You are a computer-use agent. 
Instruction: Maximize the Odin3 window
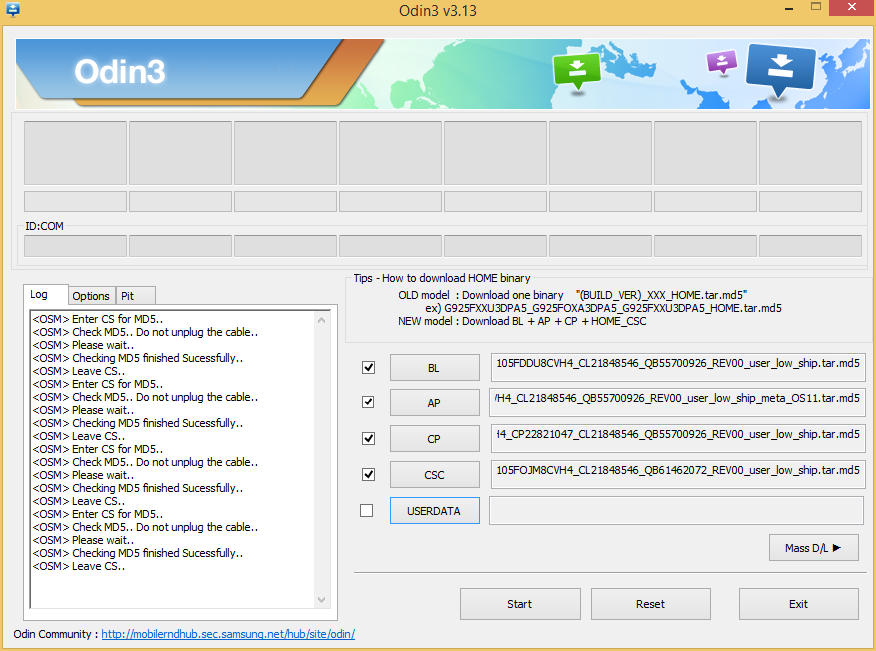point(816,7)
